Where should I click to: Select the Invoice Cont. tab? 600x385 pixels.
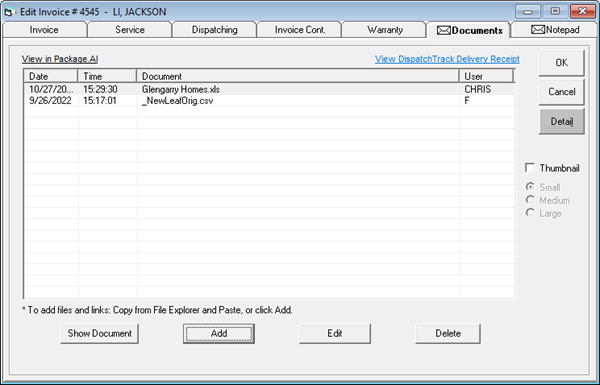click(300, 30)
